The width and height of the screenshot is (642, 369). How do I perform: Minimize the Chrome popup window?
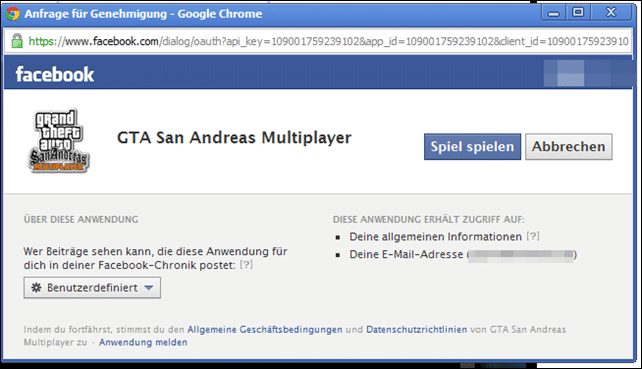(554, 13)
